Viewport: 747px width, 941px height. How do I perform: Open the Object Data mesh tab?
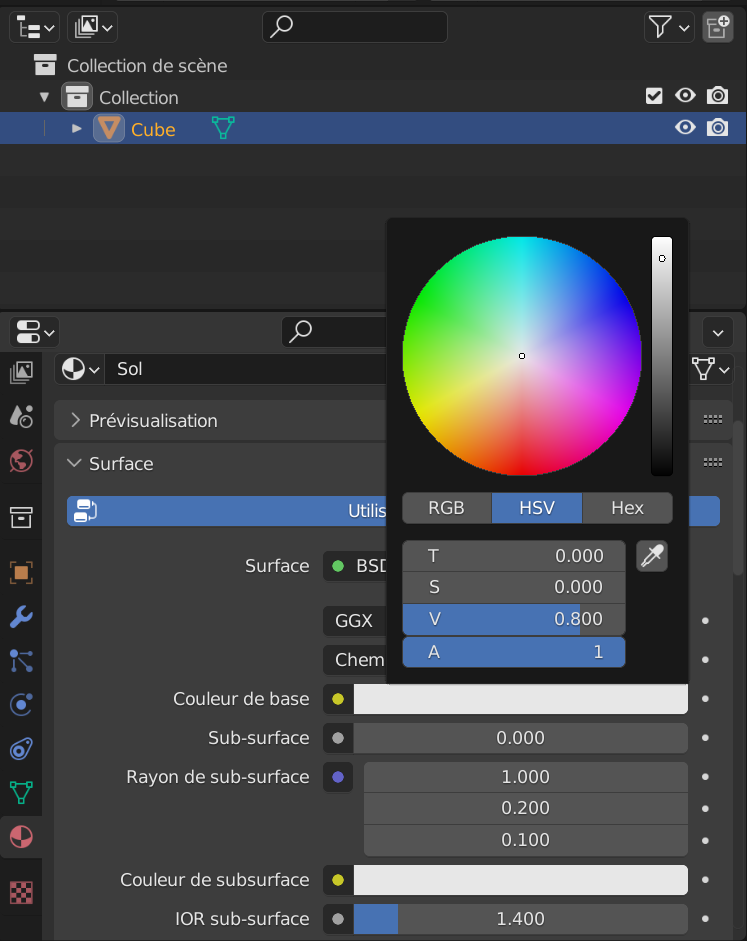21,793
